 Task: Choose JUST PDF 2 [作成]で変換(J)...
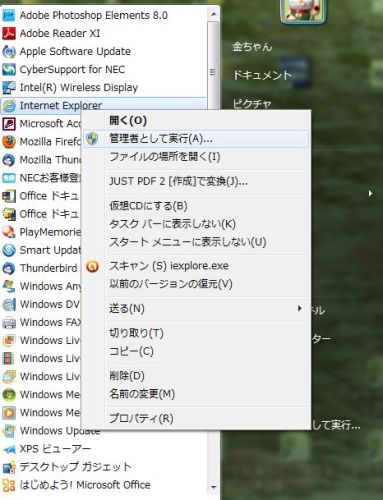pos(196,181)
